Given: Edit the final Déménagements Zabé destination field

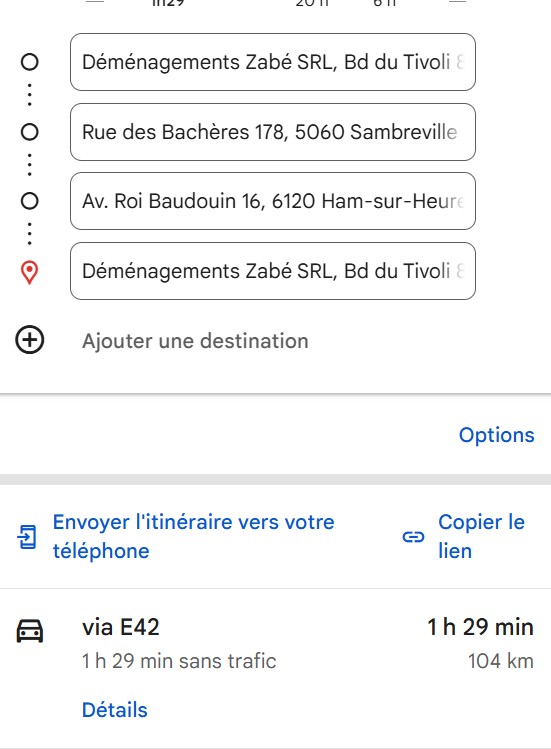Looking at the screenshot, I should (x=273, y=271).
